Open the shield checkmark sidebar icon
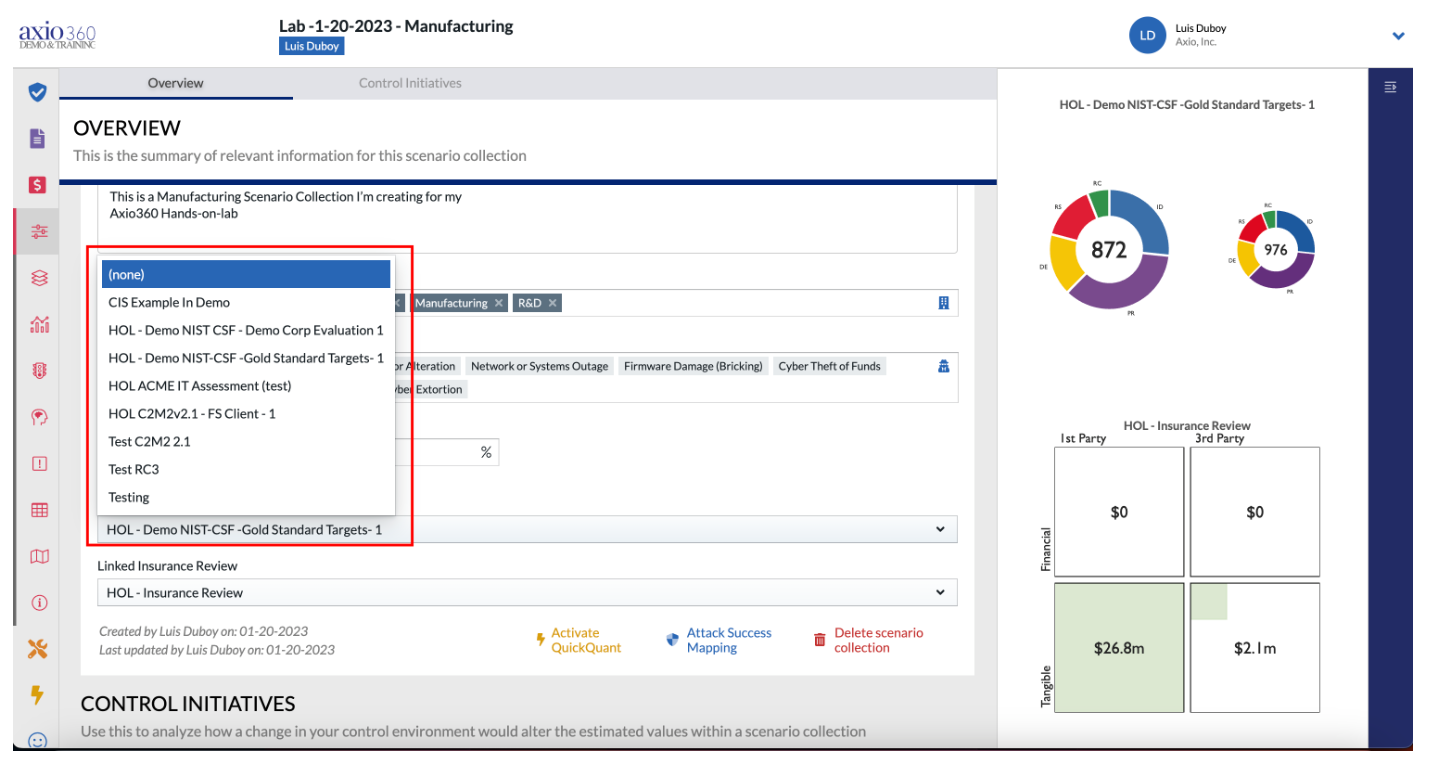This screenshot has height=768, width=1434. point(37,92)
